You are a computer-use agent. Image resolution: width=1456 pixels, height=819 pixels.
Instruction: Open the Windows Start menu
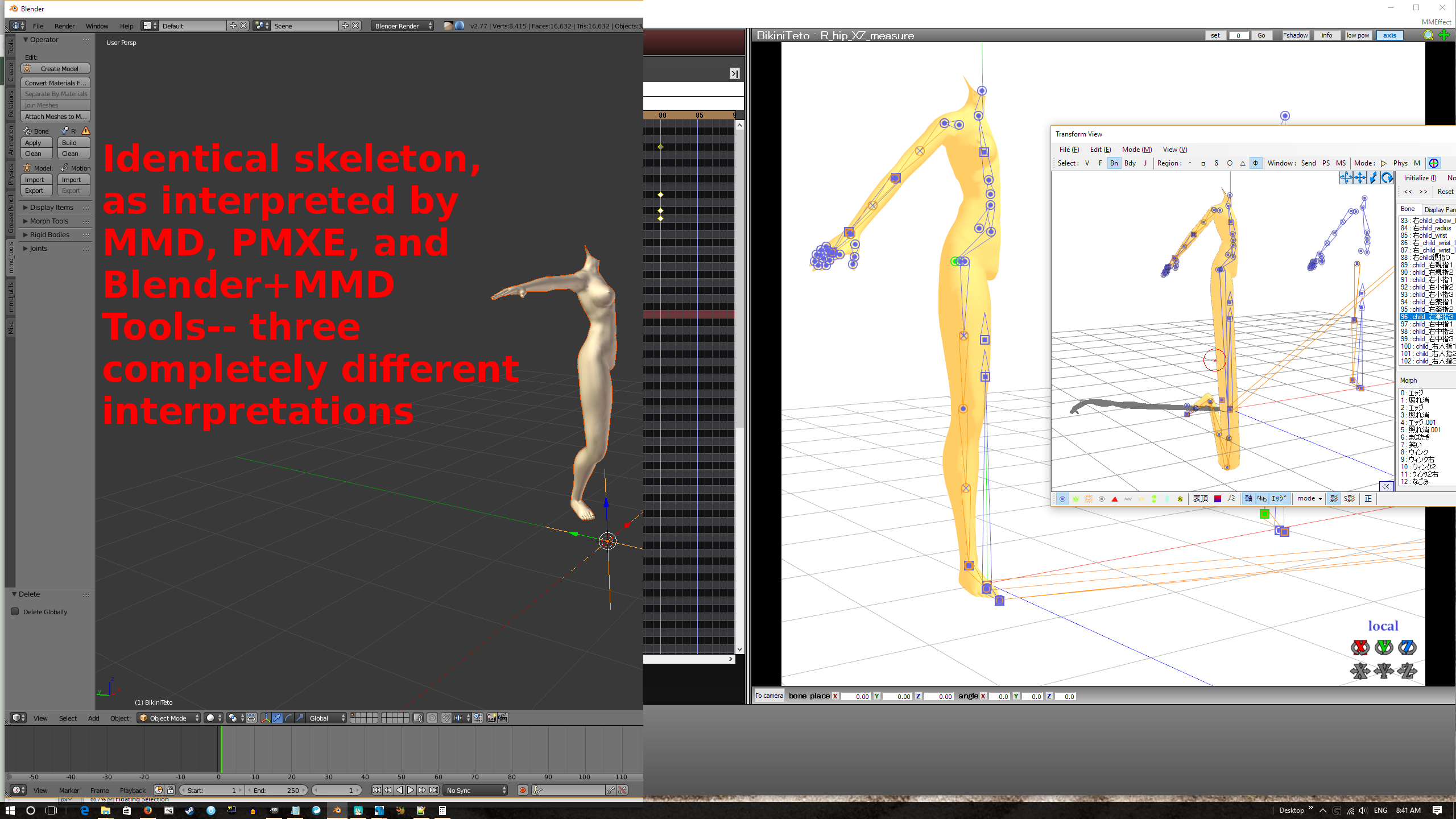(x=10, y=810)
